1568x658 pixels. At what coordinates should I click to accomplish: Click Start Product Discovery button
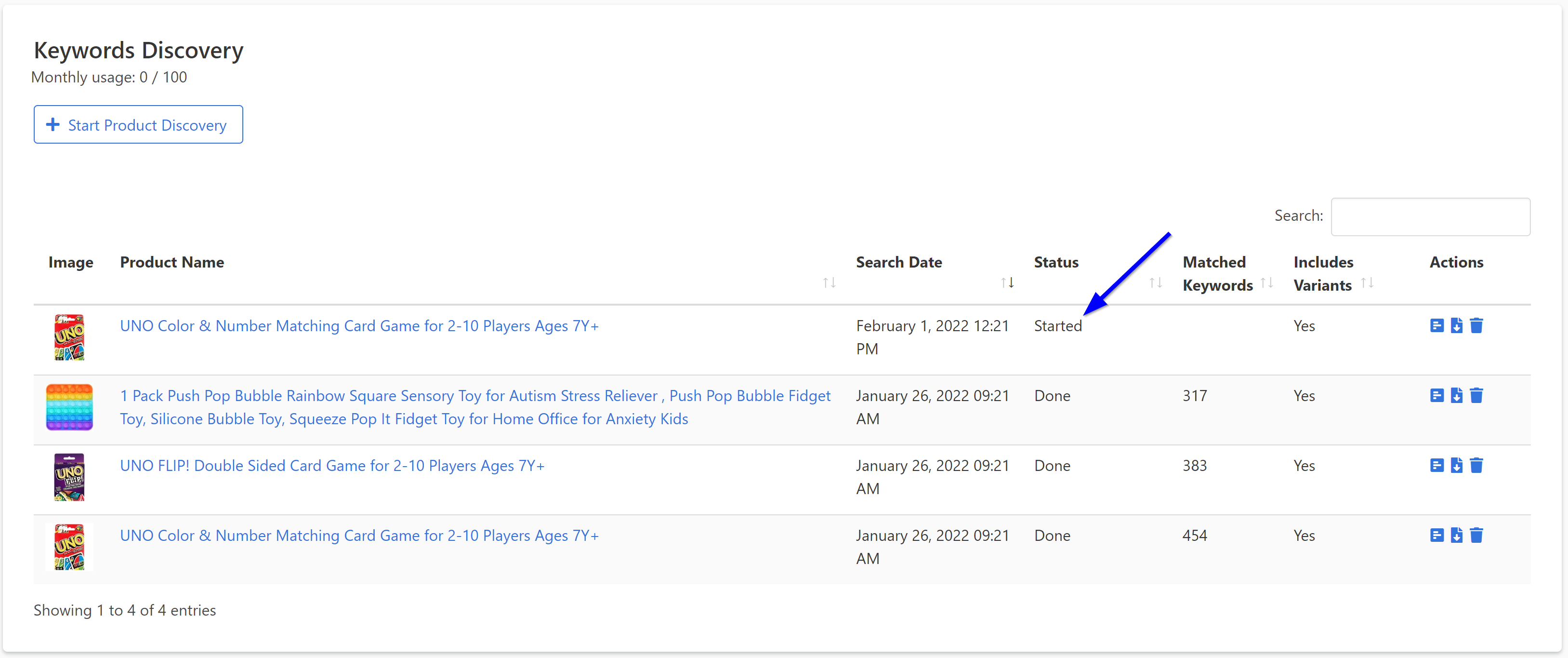point(138,125)
